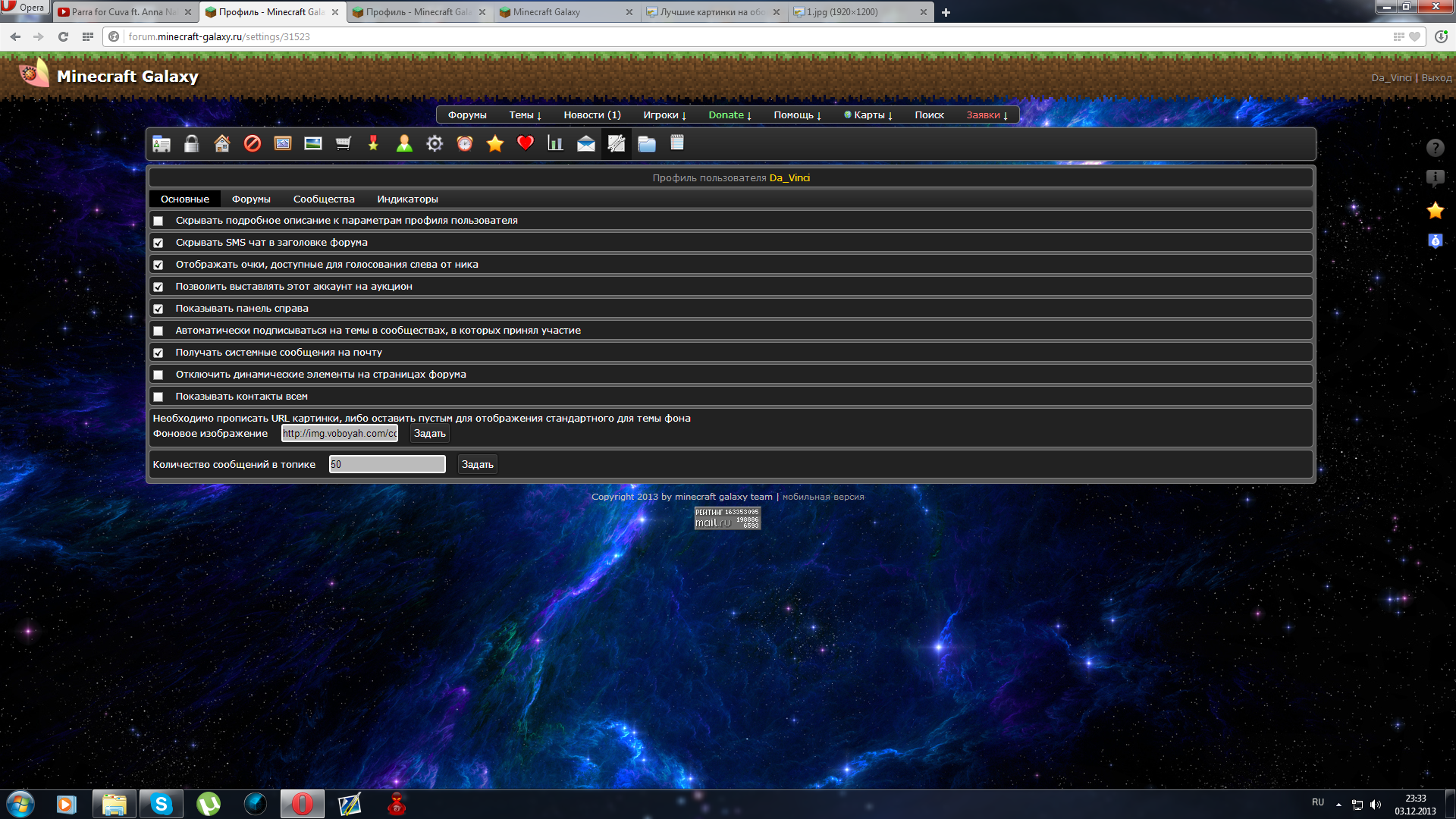The image size is (1456, 819).
Task: Open Windows Explorer folder in taskbar
Action: (x=115, y=804)
